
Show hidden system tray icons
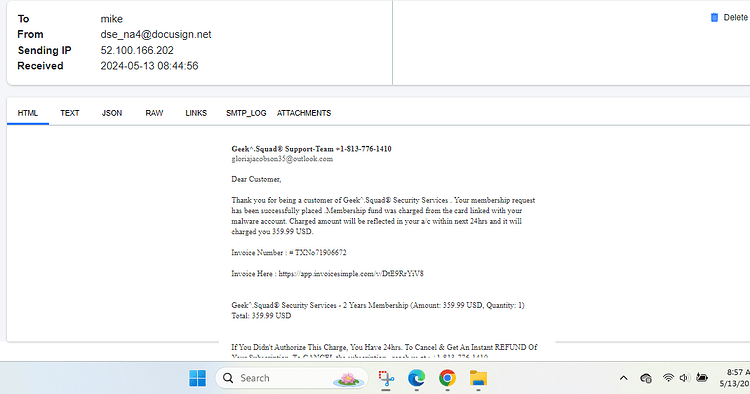coord(623,378)
